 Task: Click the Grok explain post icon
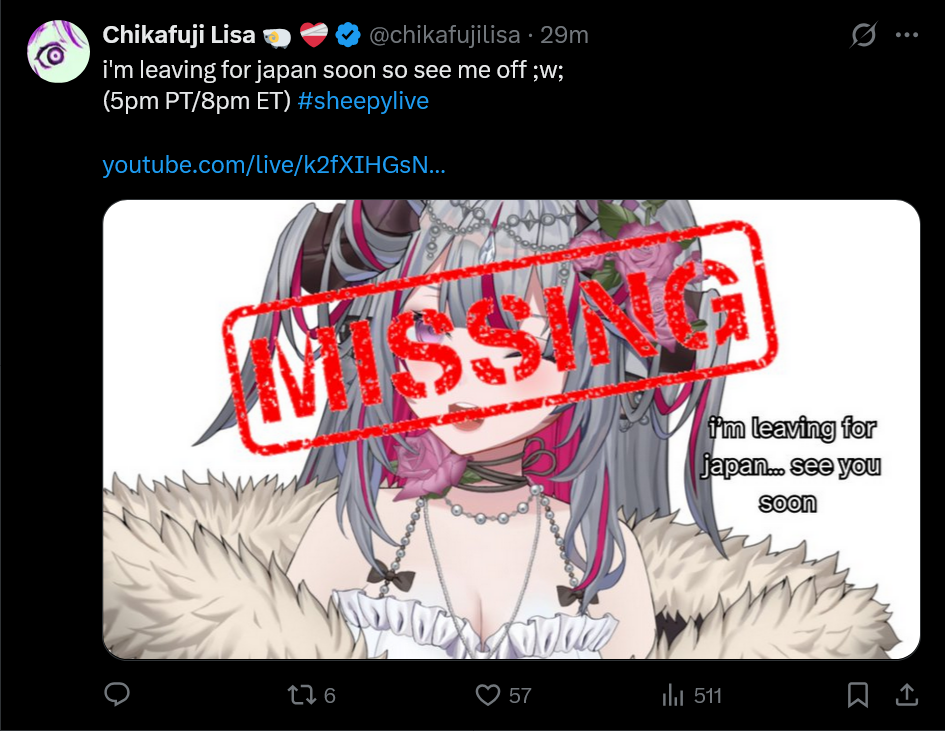[x=863, y=35]
